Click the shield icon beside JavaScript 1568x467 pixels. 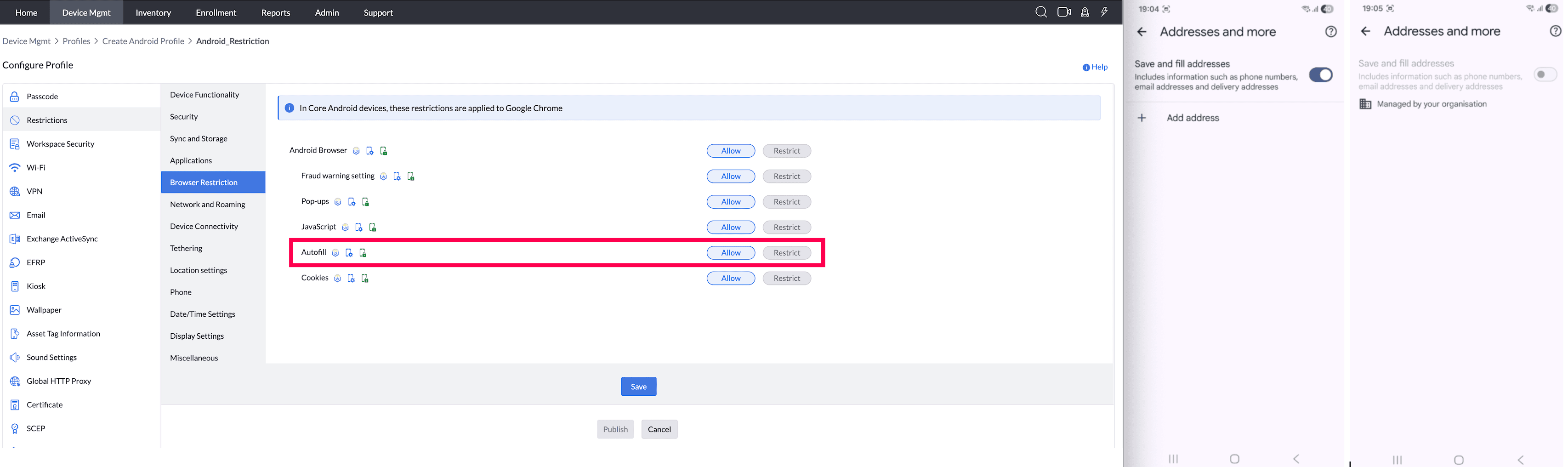tap(345, 228)
